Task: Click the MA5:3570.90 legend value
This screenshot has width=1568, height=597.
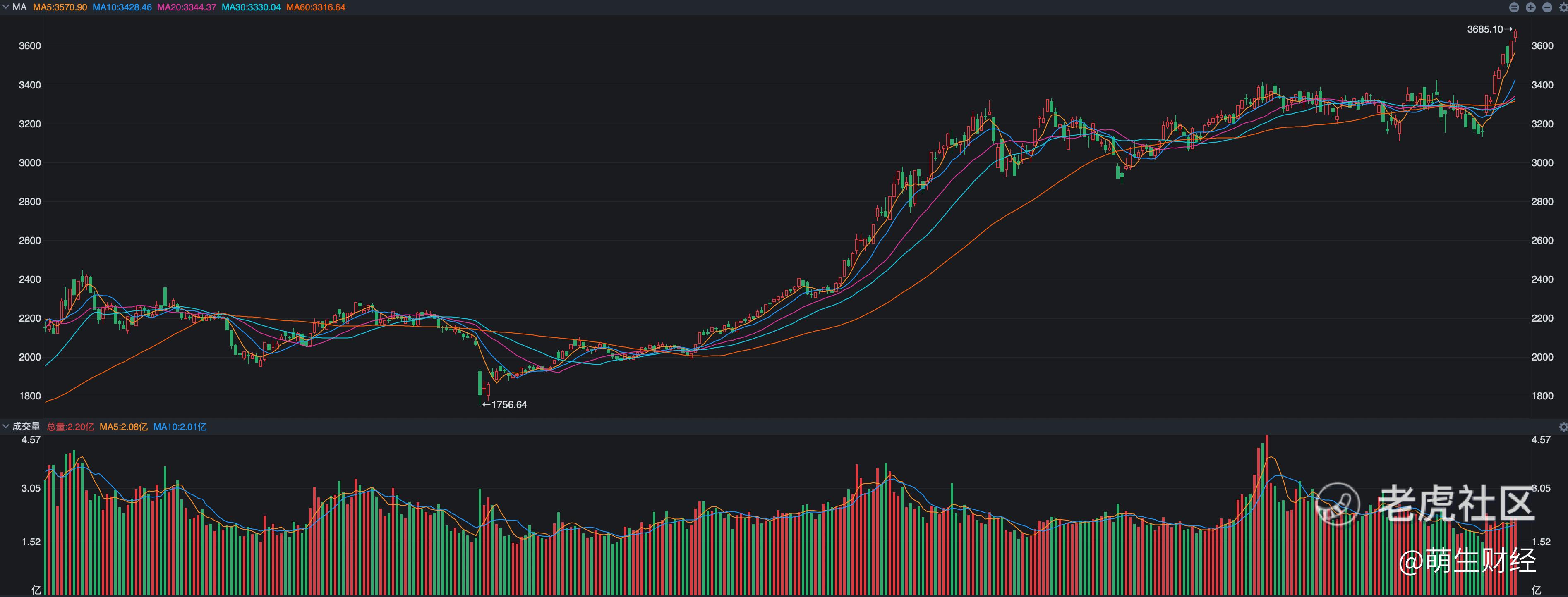Action: click(x=60, y=7)
